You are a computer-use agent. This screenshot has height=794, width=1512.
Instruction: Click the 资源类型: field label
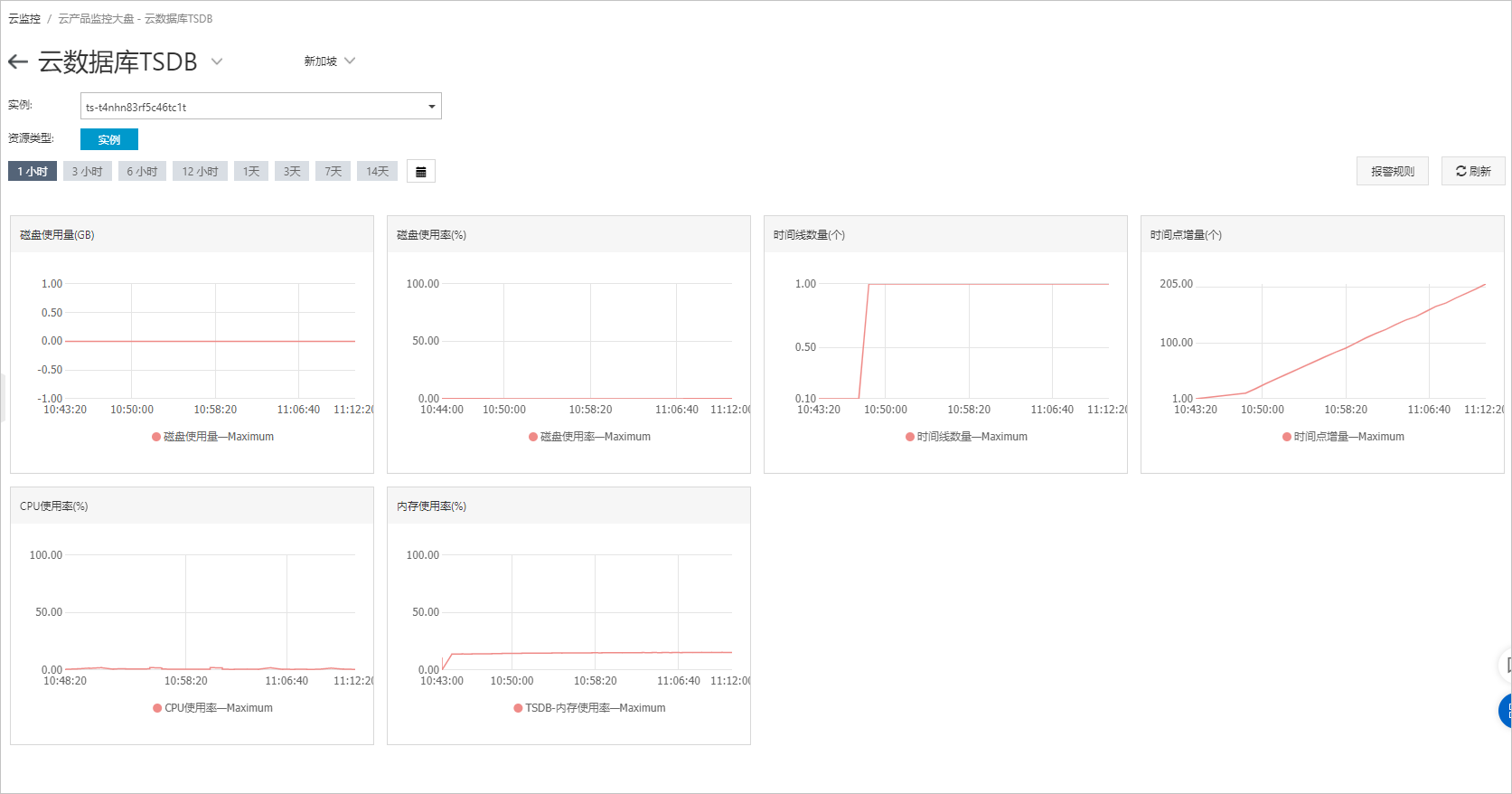pos(32,138)
